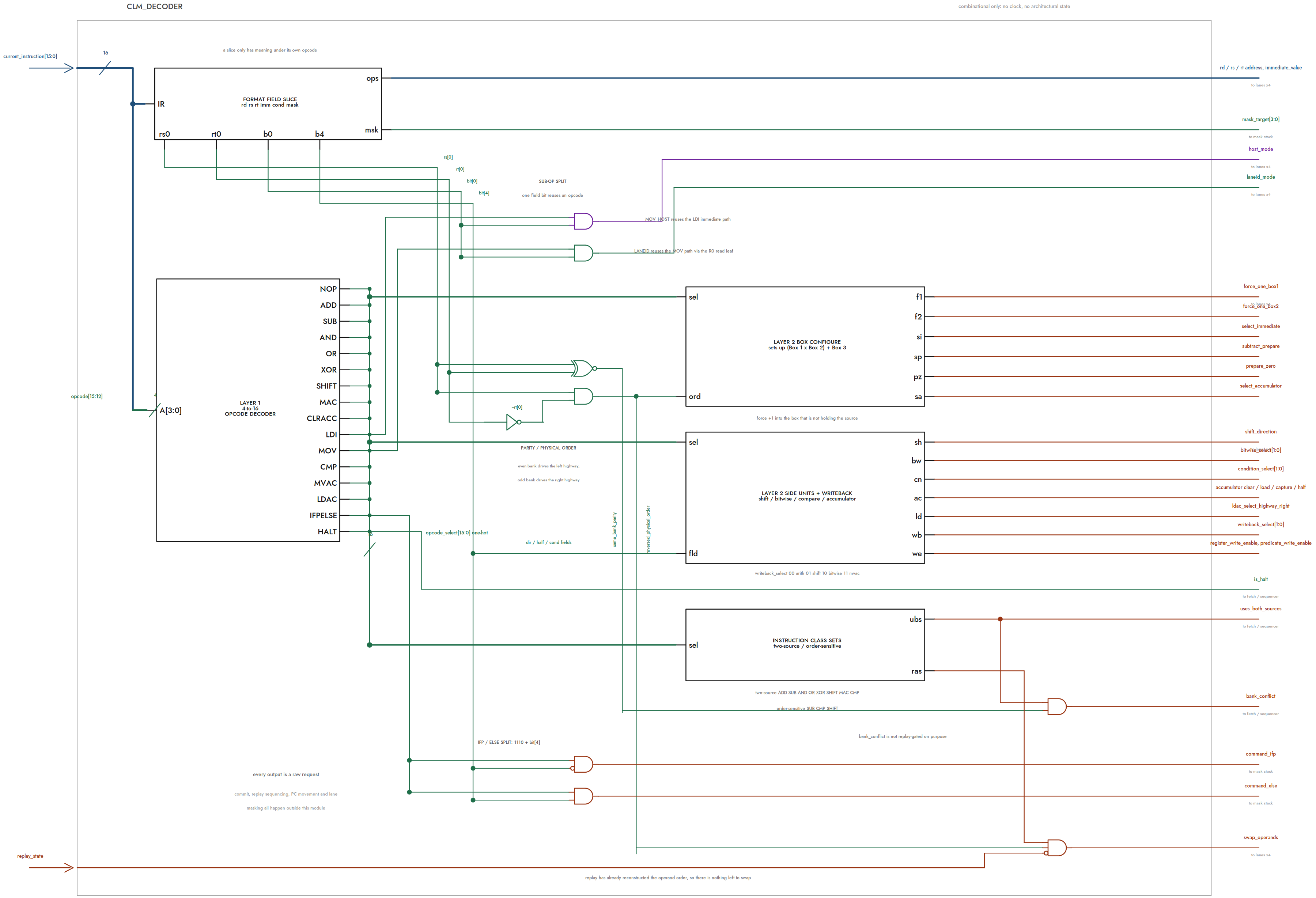Select the bank_conflict AND gate
This screenshot has width=1316, height=898.
point(1057,706)
